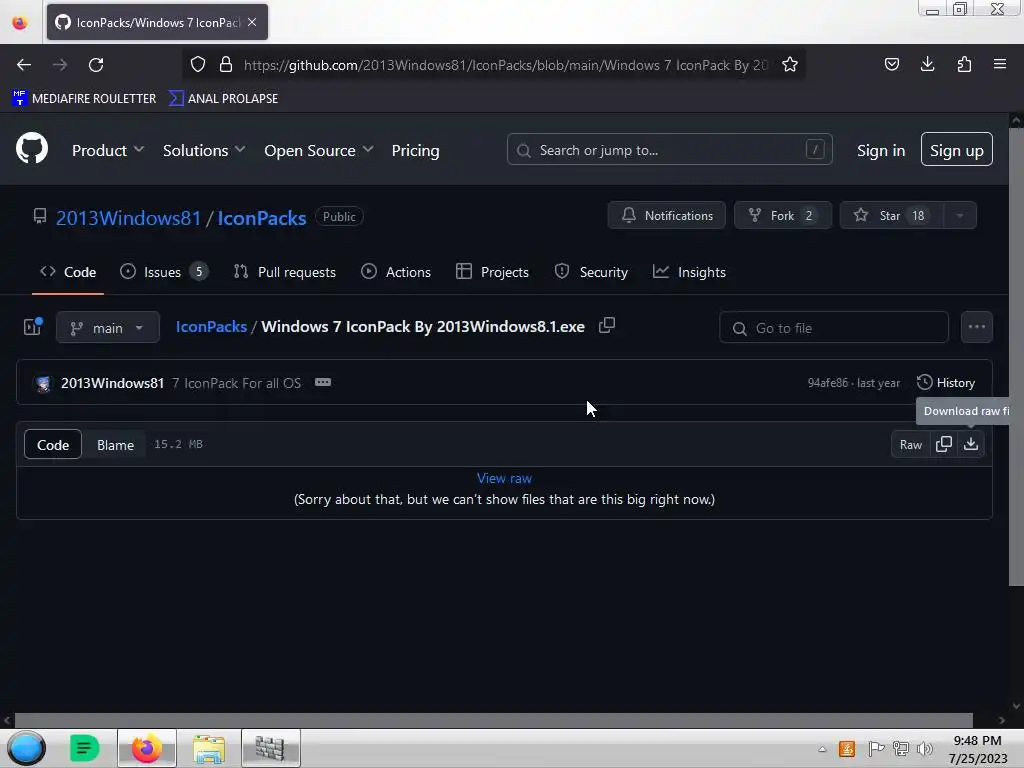The image size is (1024, 768).
Task: View file History link
Action: pyautogui.click(x=946, y=383)
